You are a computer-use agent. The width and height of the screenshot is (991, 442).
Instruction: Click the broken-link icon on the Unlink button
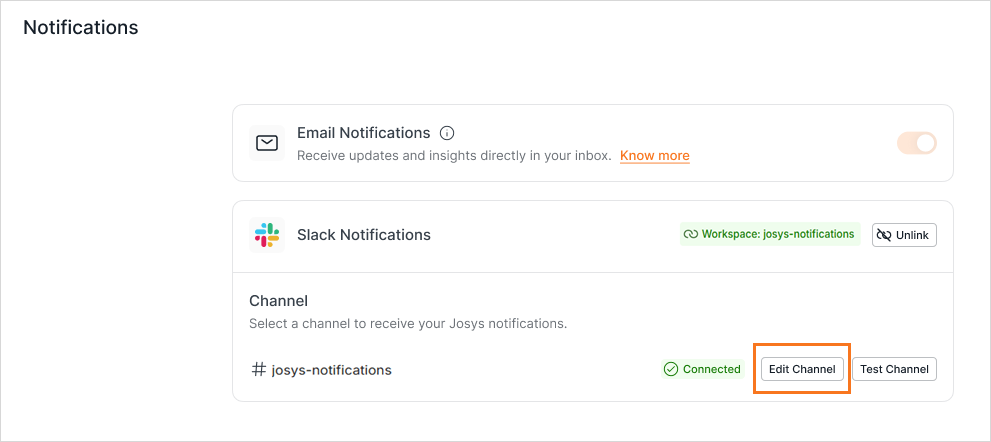coord(884,235)
